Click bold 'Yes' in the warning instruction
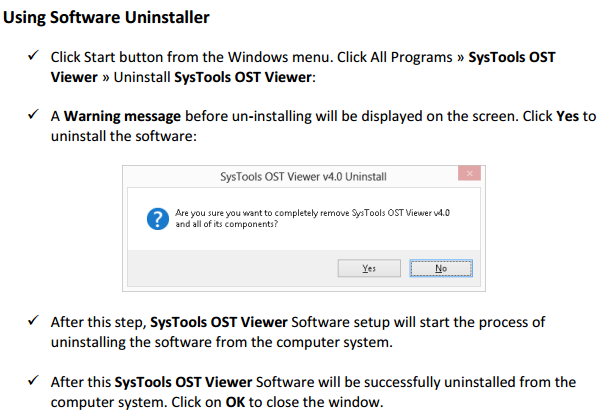 pos(567,116)
